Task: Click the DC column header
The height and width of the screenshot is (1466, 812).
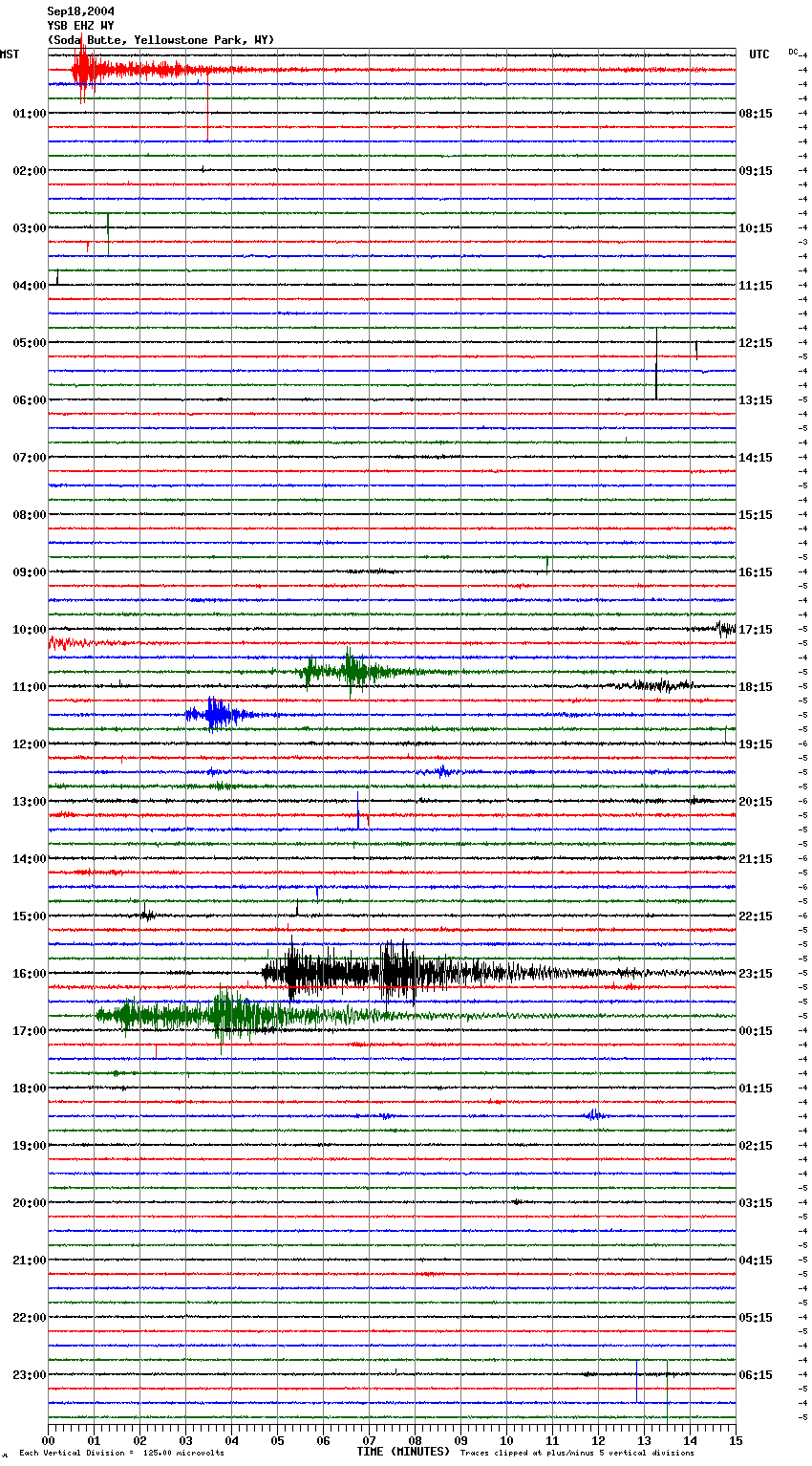Action: pos(793,52)
